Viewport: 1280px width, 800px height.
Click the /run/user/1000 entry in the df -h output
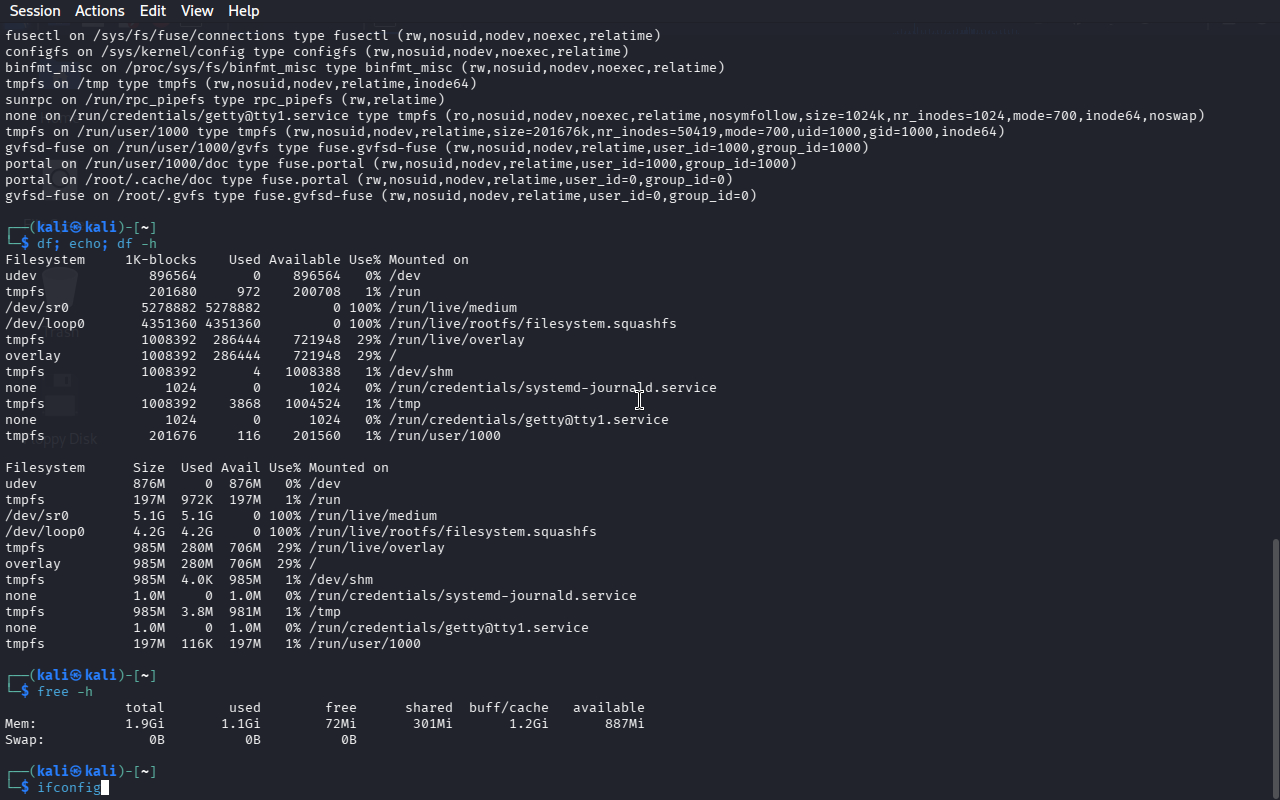pyautogui.click(x=365, y=644)
